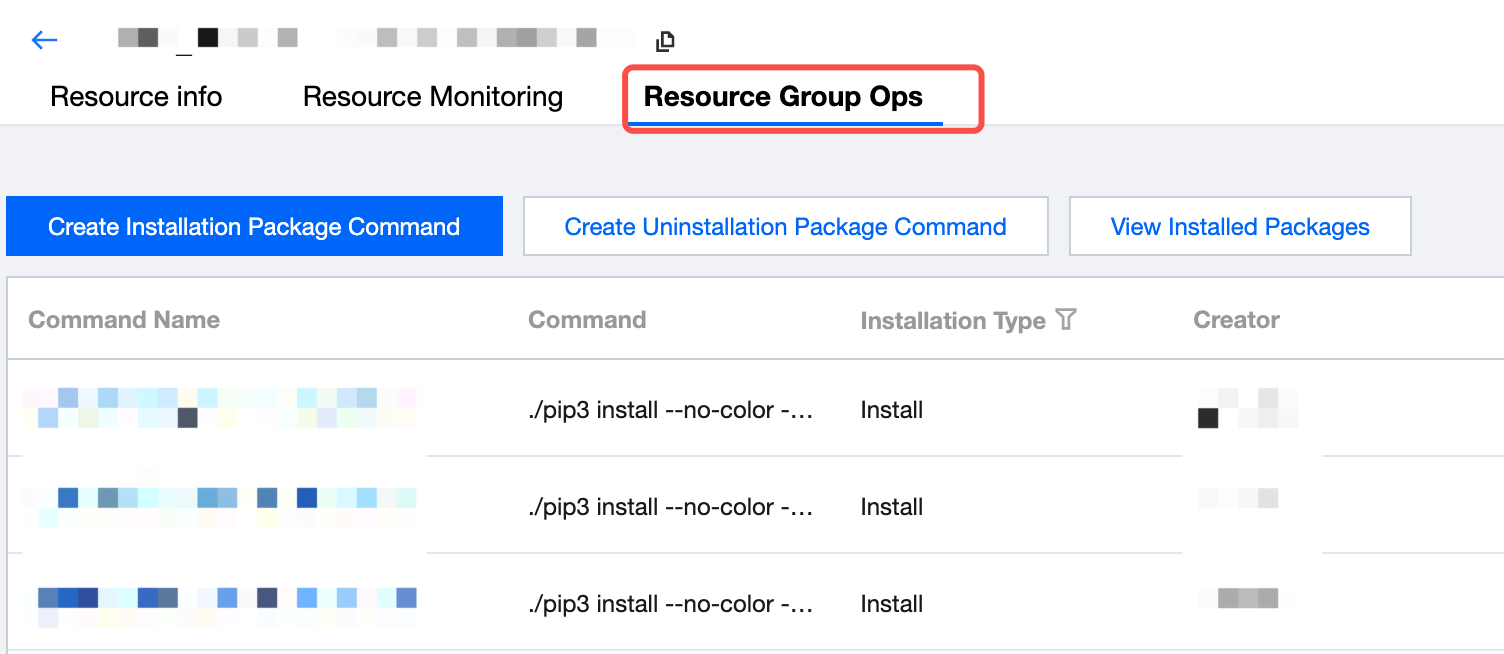Click Create Uninstallation Package Command button
Viewport: 1504px width, 654px height.
click(785, 227)
